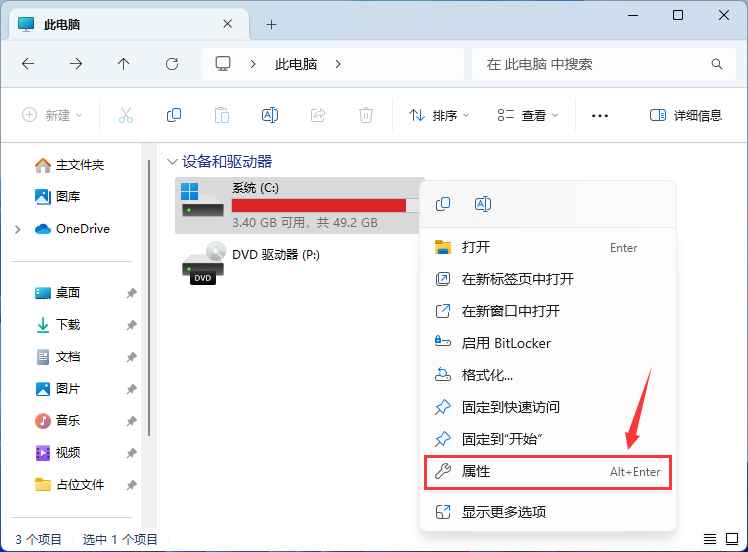Click the pin icon next to 图片

click(132, 389)
